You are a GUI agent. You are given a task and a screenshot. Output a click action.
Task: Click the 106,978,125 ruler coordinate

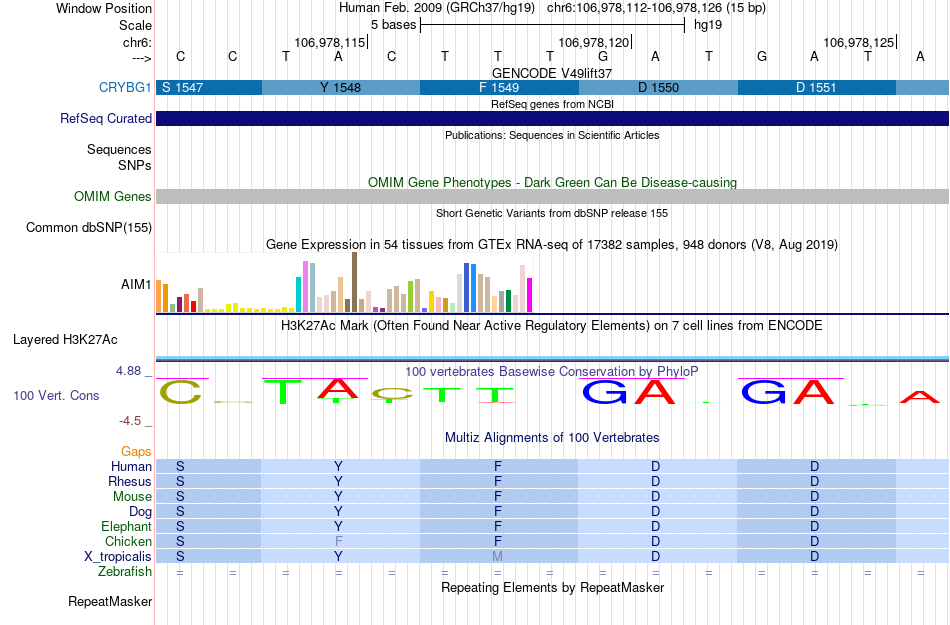859,42
